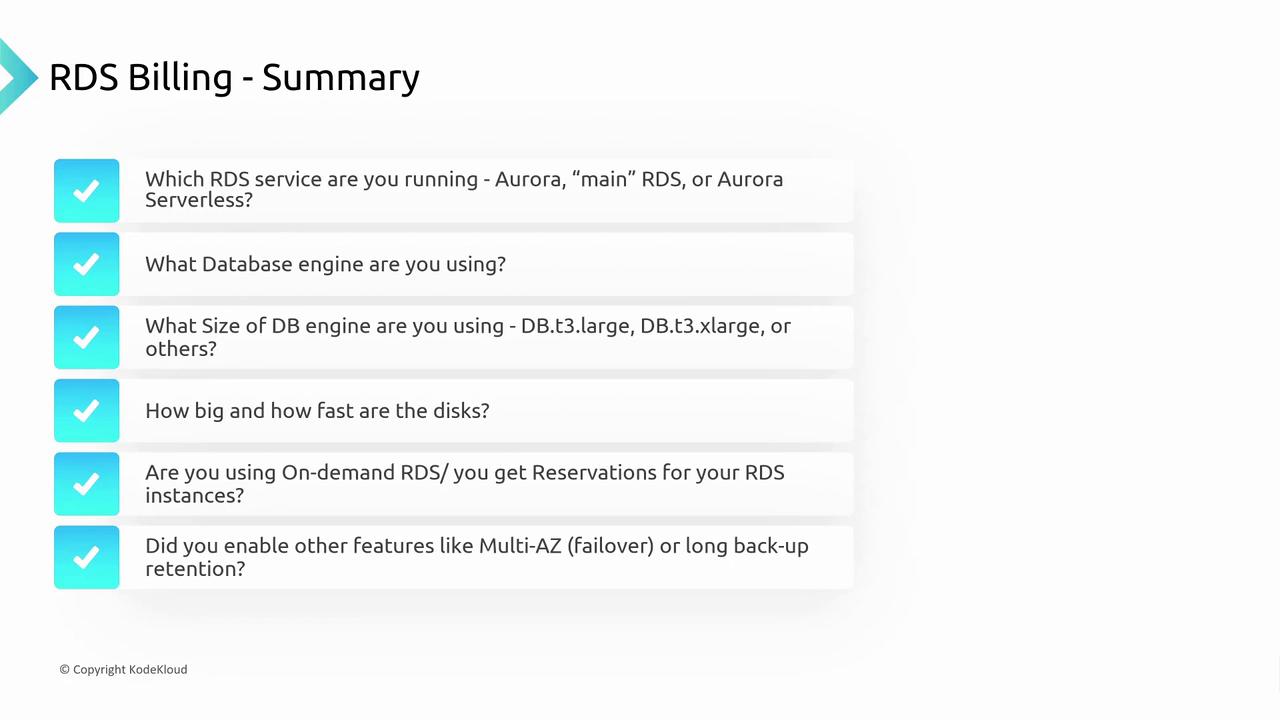Click the checkmark icon for the disks question
Screen dimensions: 1280x720
(86, 410)
